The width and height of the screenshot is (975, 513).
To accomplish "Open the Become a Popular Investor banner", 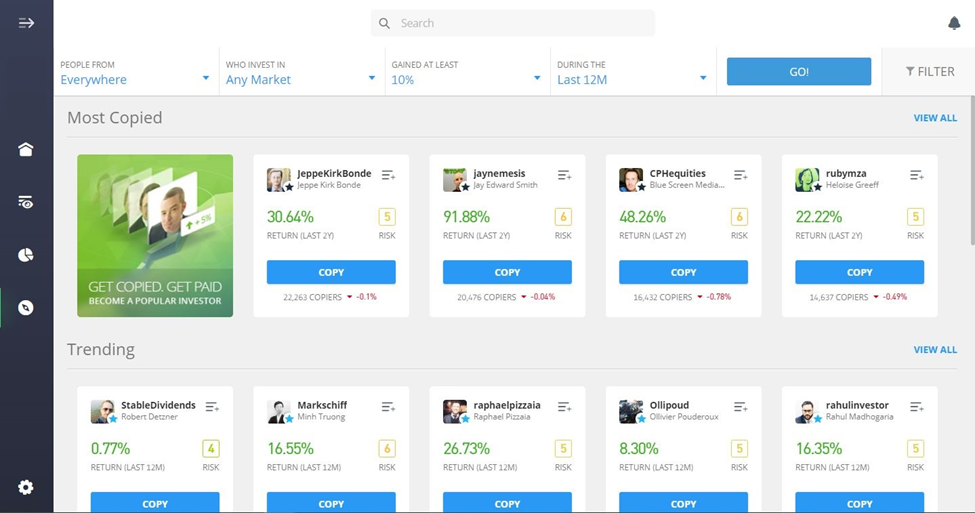I will 155,236.
